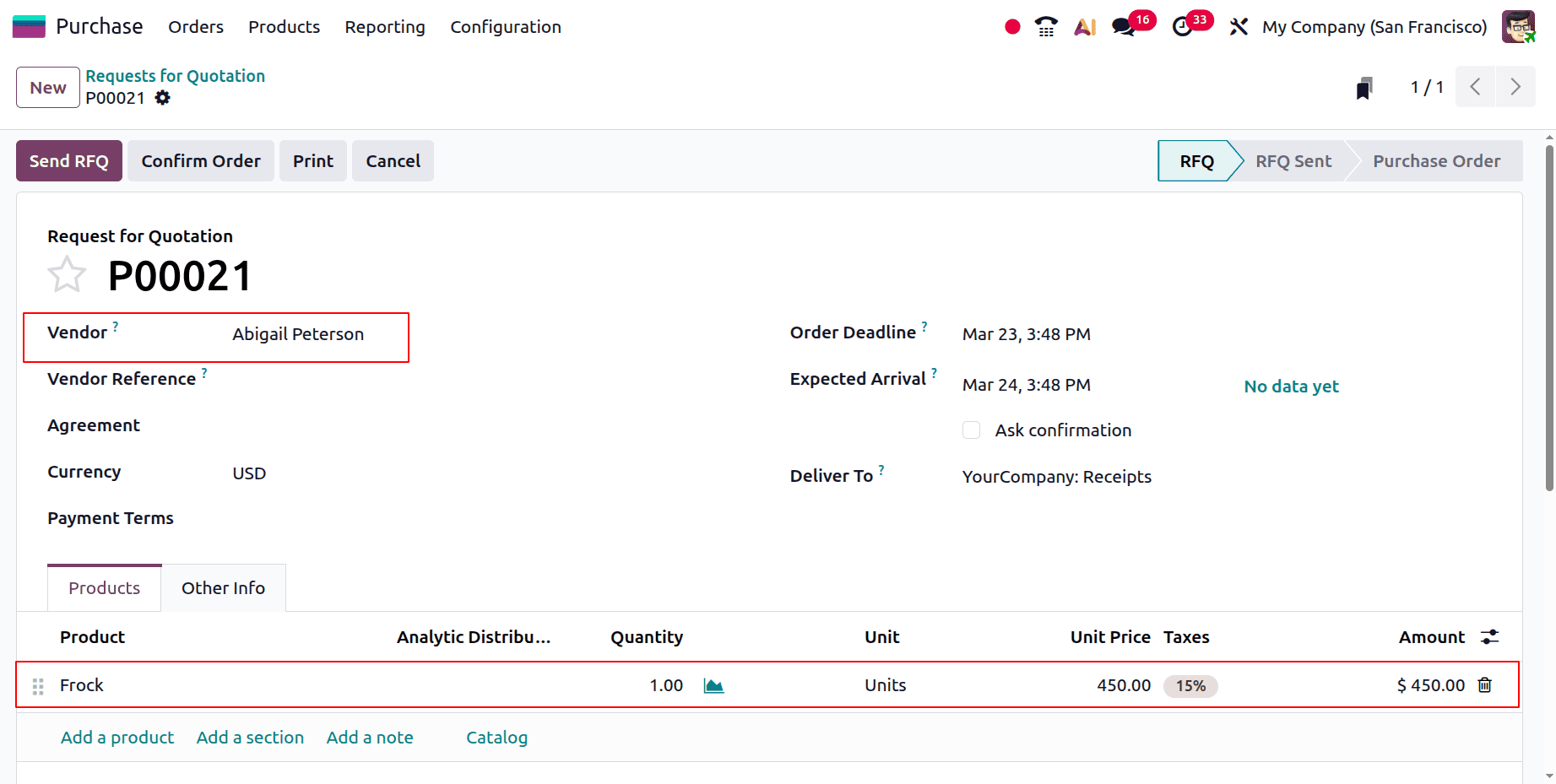1556x784 pixels.
Task: Click the Units cell on Frock line
Action: (x=885, y=685)
